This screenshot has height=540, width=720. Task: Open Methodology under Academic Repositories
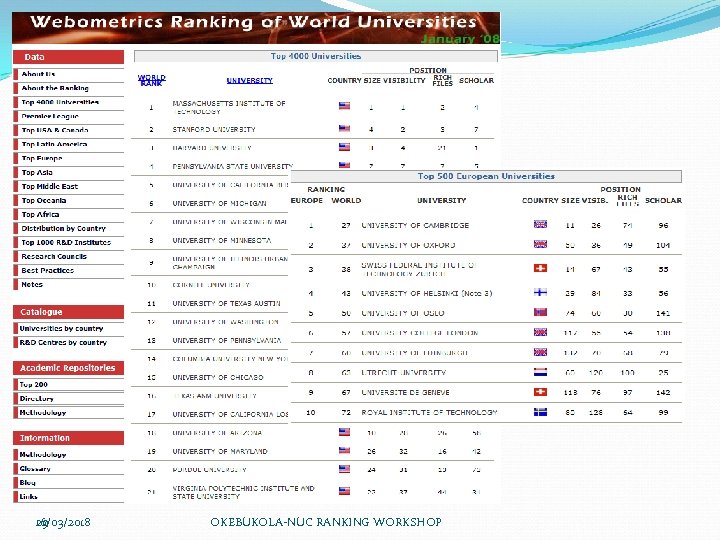coord(43,412)
